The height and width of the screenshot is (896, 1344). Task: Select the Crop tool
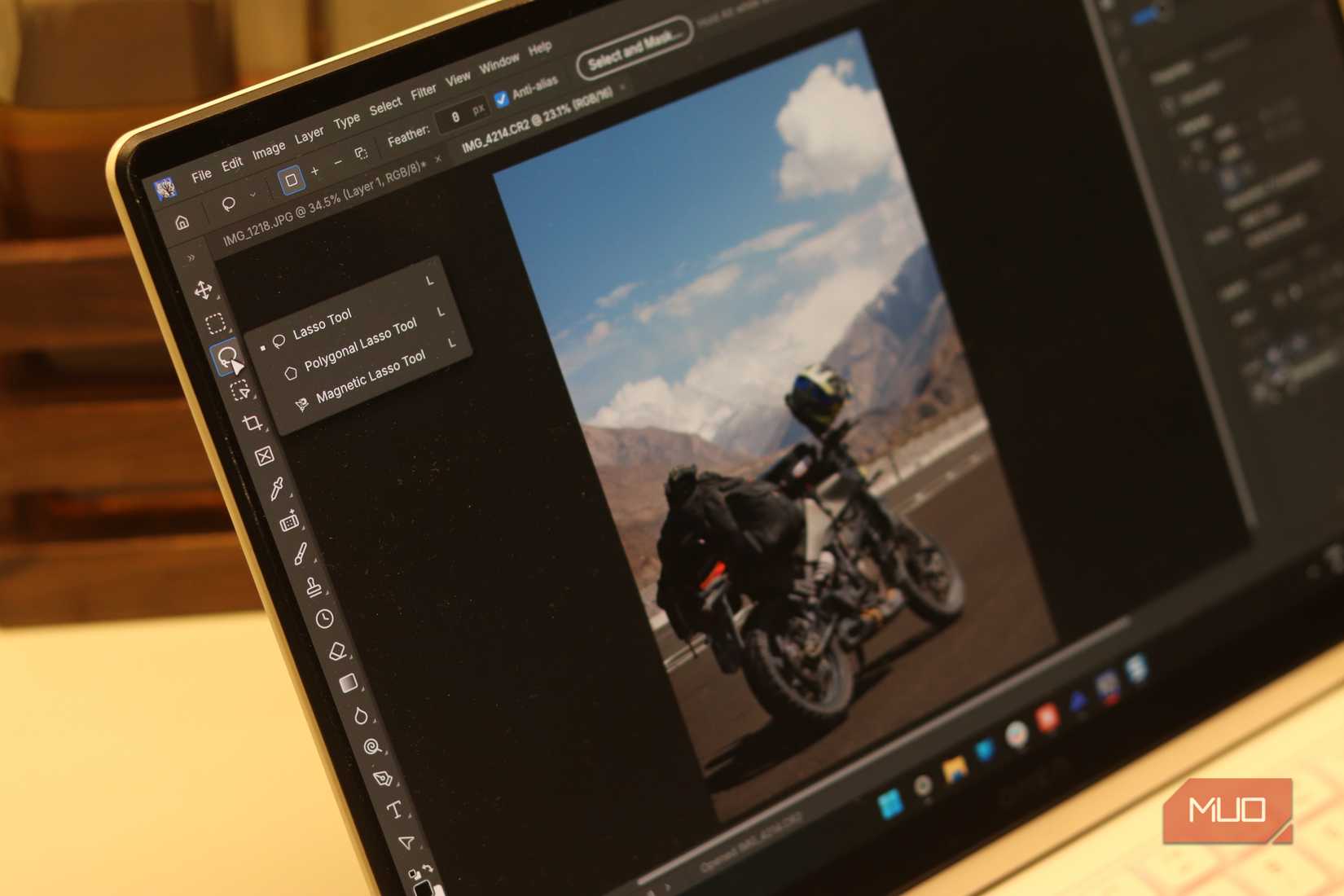pos(252,423)
